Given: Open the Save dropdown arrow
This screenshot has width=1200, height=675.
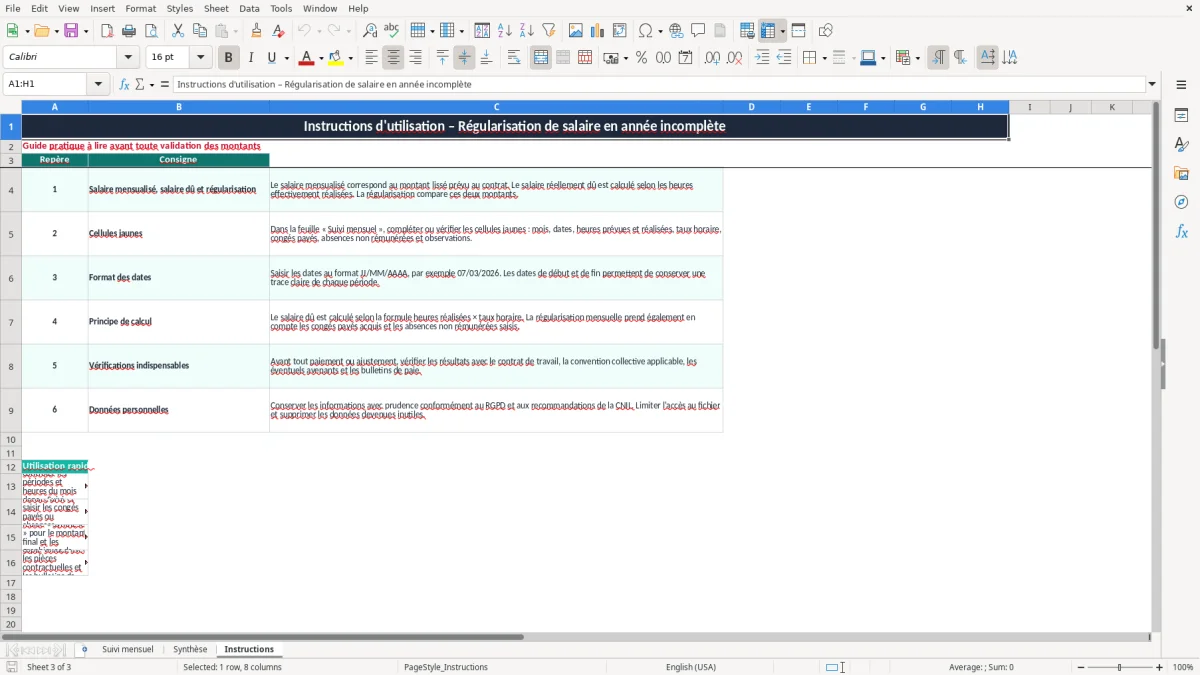Looking at the screenshot, I should point(87,31).
